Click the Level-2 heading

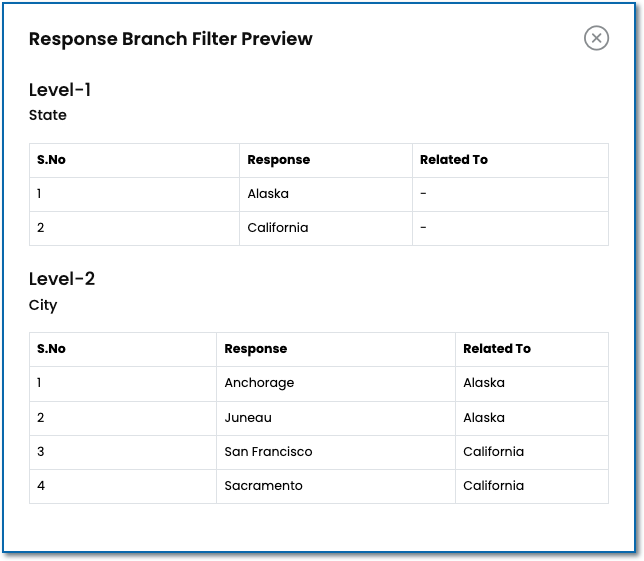(x=62, y=279)
